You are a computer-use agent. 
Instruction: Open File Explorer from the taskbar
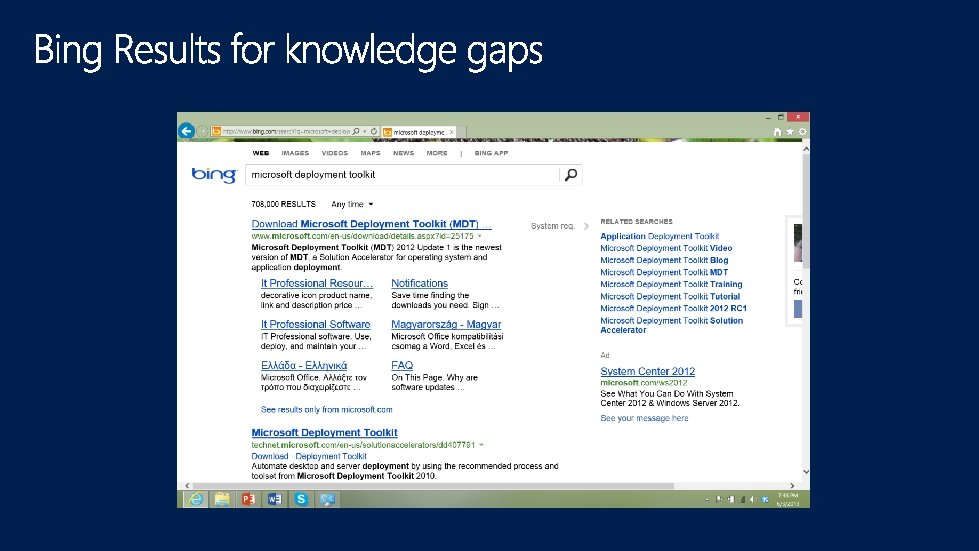click(x=222, y=499)
